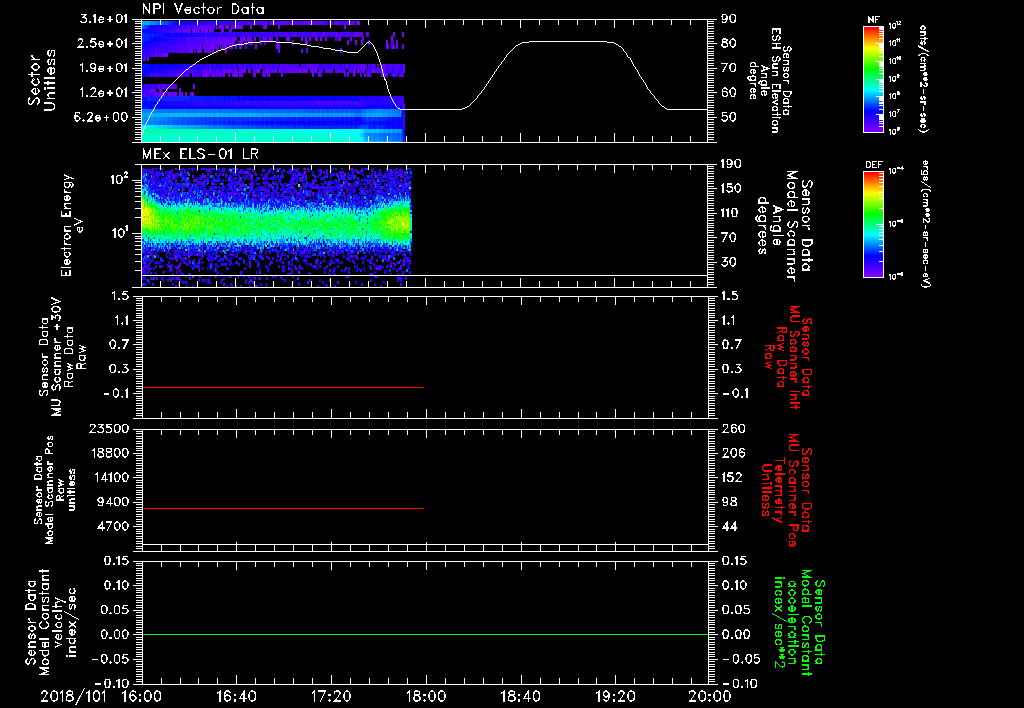The width and height of the screenshot is (1024, 708).
Task: Click the '110' scanner angle tick value
Action: [x=731, y=213]
